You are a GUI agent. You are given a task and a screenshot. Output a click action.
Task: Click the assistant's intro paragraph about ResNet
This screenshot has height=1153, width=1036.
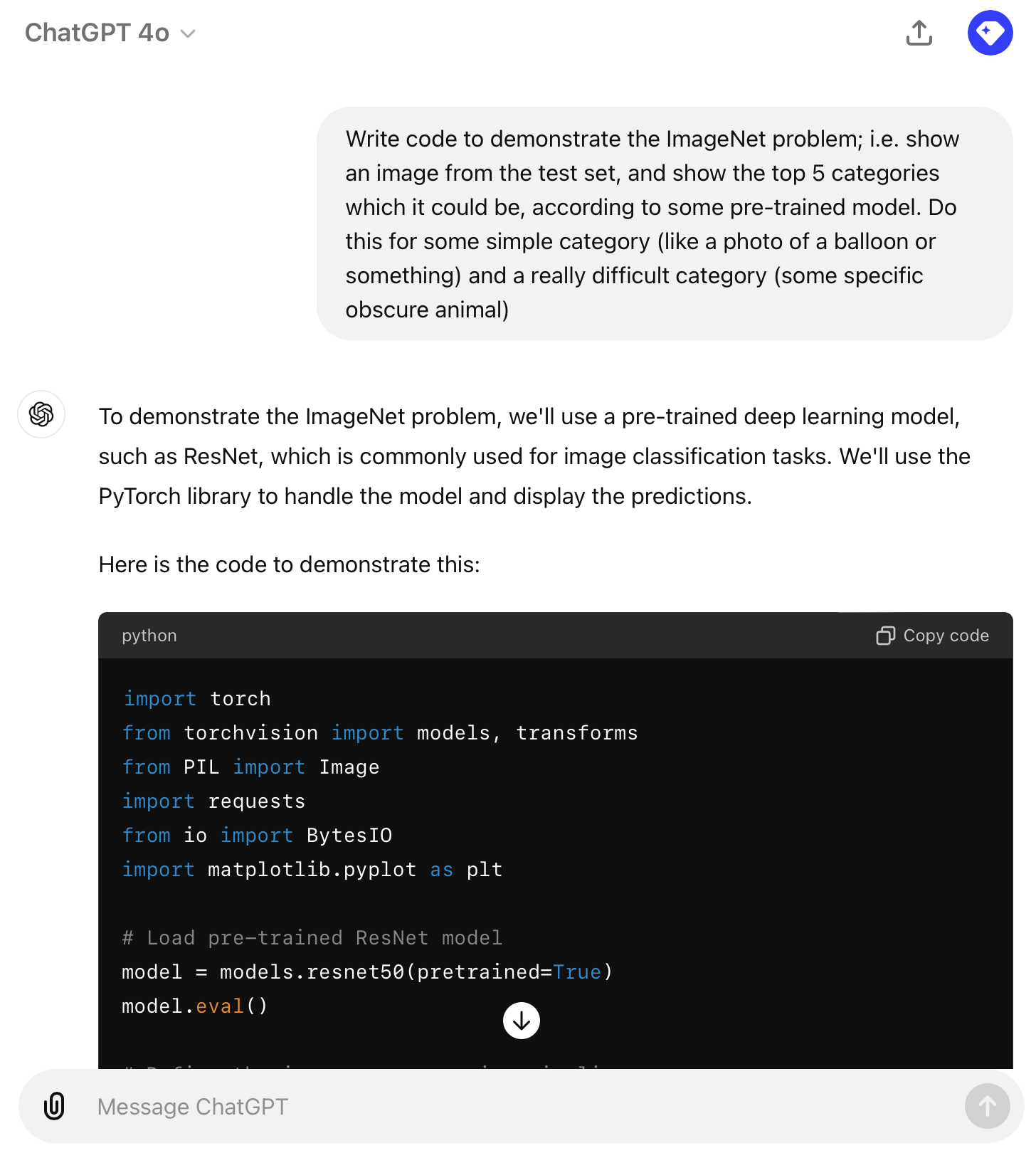pos(534,456)
